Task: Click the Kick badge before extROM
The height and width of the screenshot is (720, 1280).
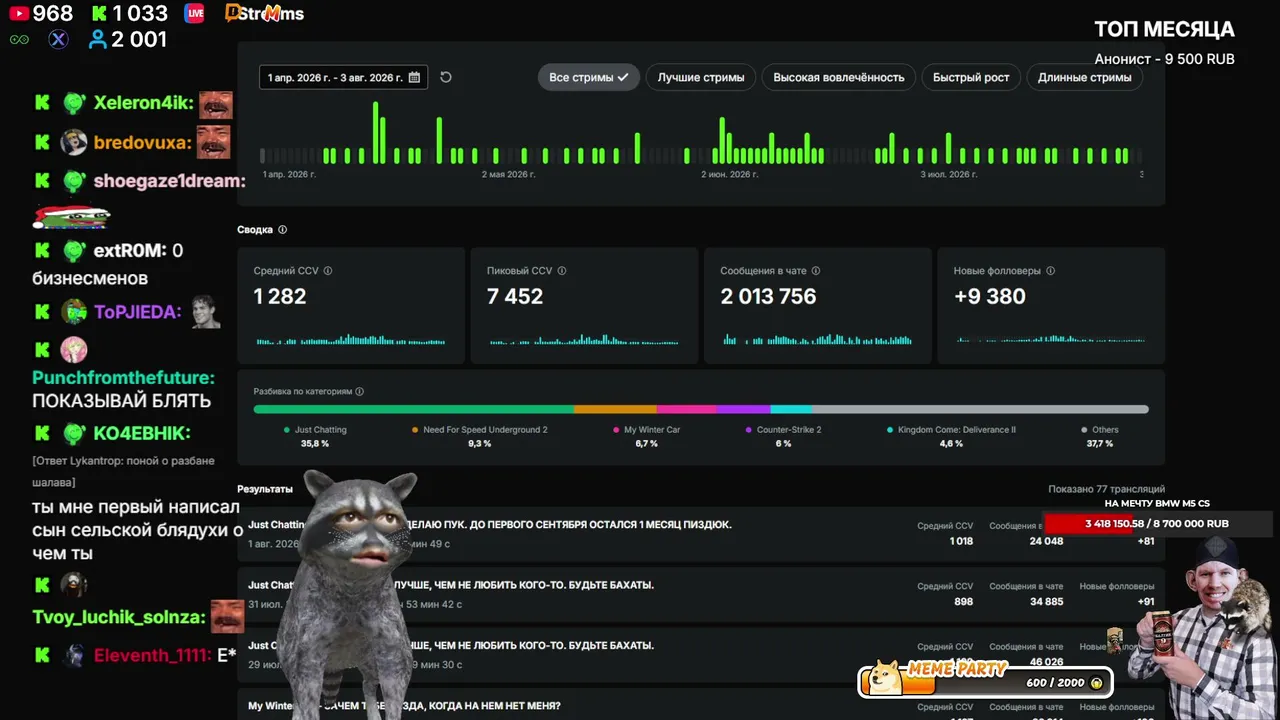Action: tap(42, 251)
